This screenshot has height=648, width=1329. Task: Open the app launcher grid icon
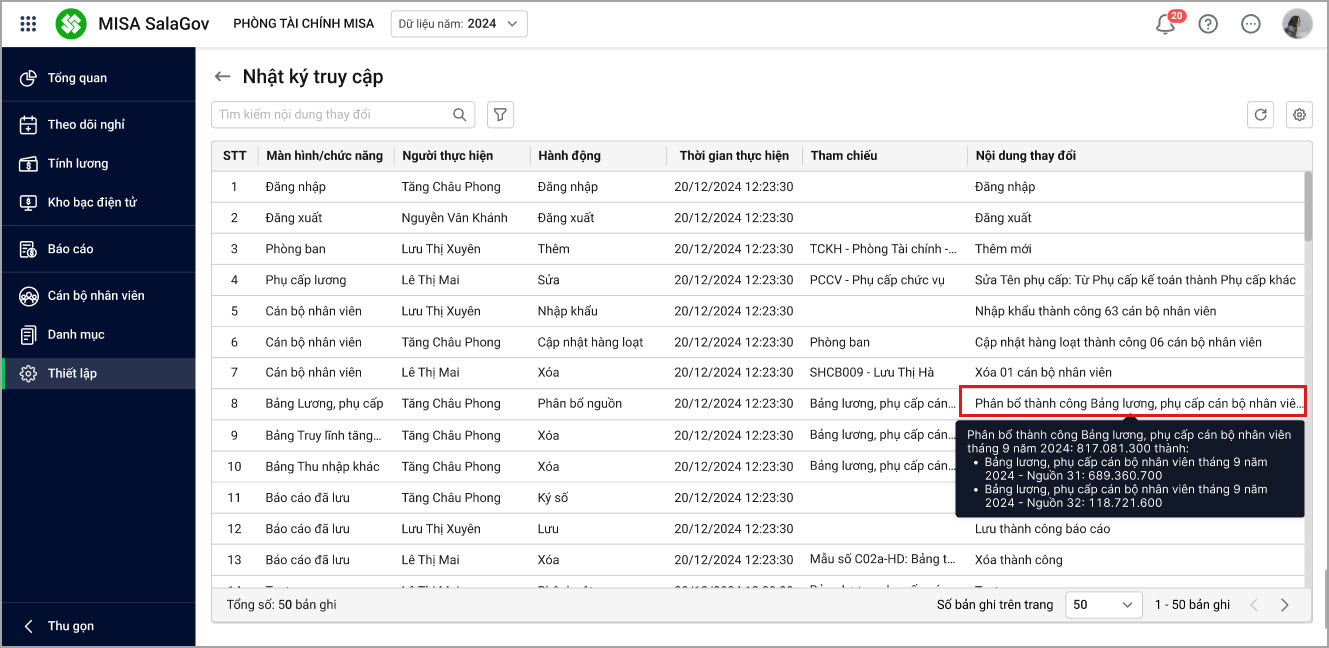point(28,24)
